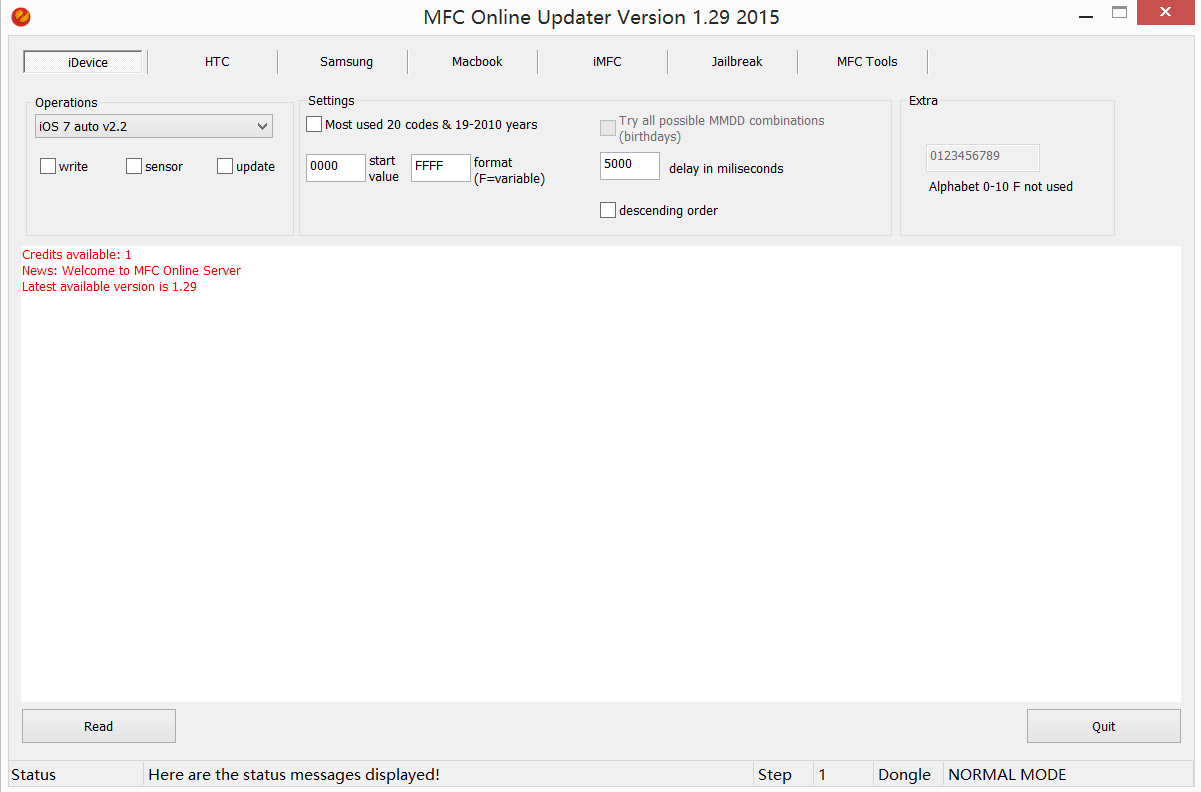Viewport: 1201px width, 792px height.
Task: Tick the descending order checkbox
Action: tap(608, 210)
